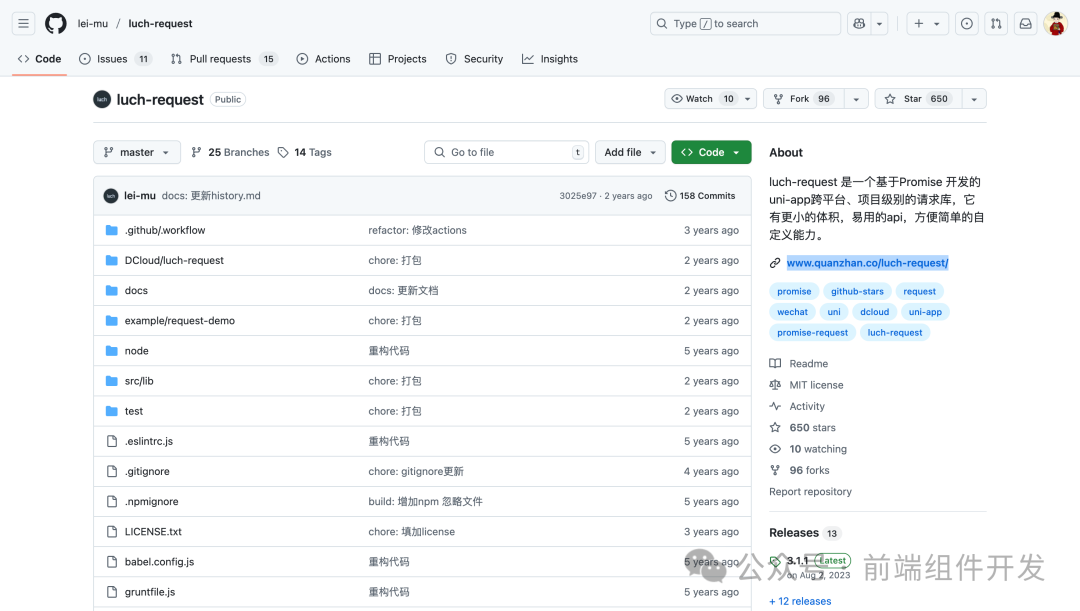Image resolution: width=1080 pixels, height=611 pixels.
Task: Open the Security tab
Action: tap(474, 59)
